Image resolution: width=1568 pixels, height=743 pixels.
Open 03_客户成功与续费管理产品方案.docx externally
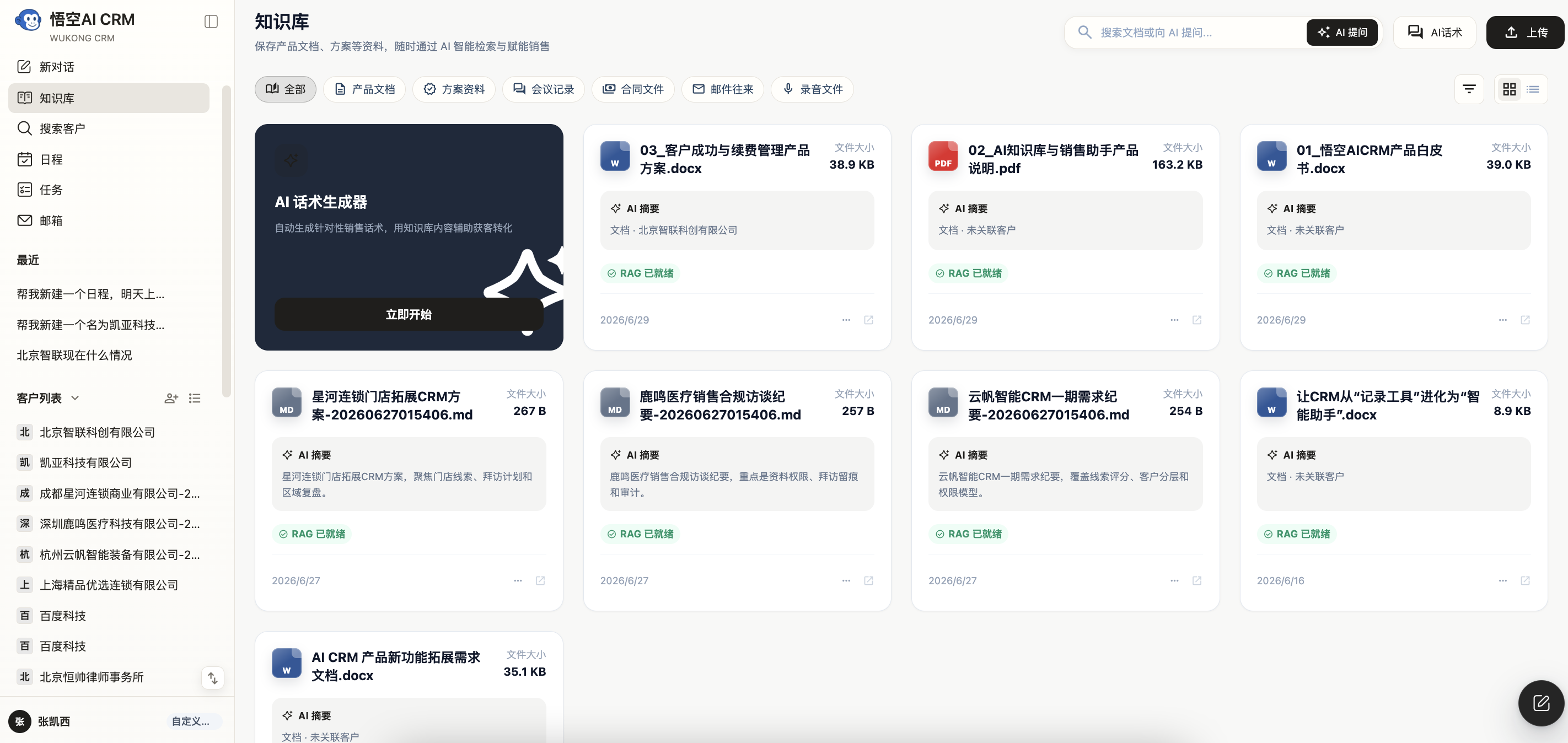coord(868,320)
